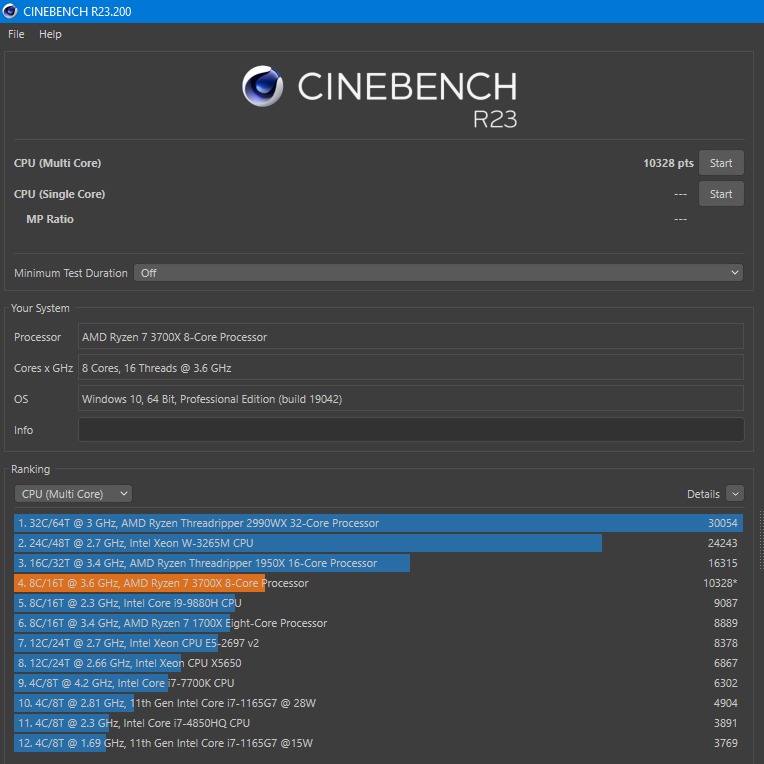Open the Help menu
Screen dimensions: 764x764
coord(50,34)
